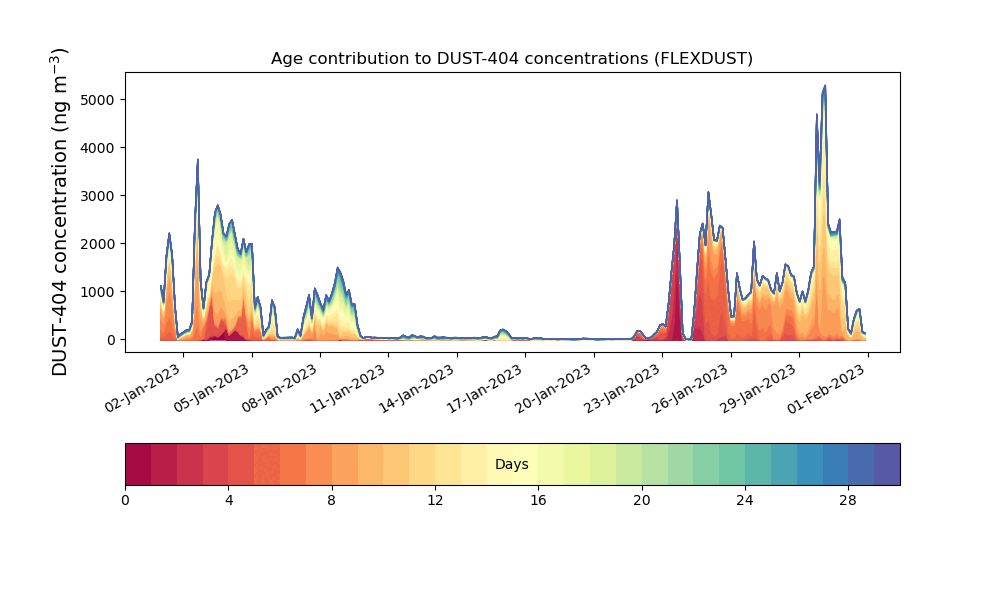This screenshot has width=1000, height=600.
Task: Click the y-axis label "DUST-404 concentration (ng m⁻³)"
Action: click(59, 212)
